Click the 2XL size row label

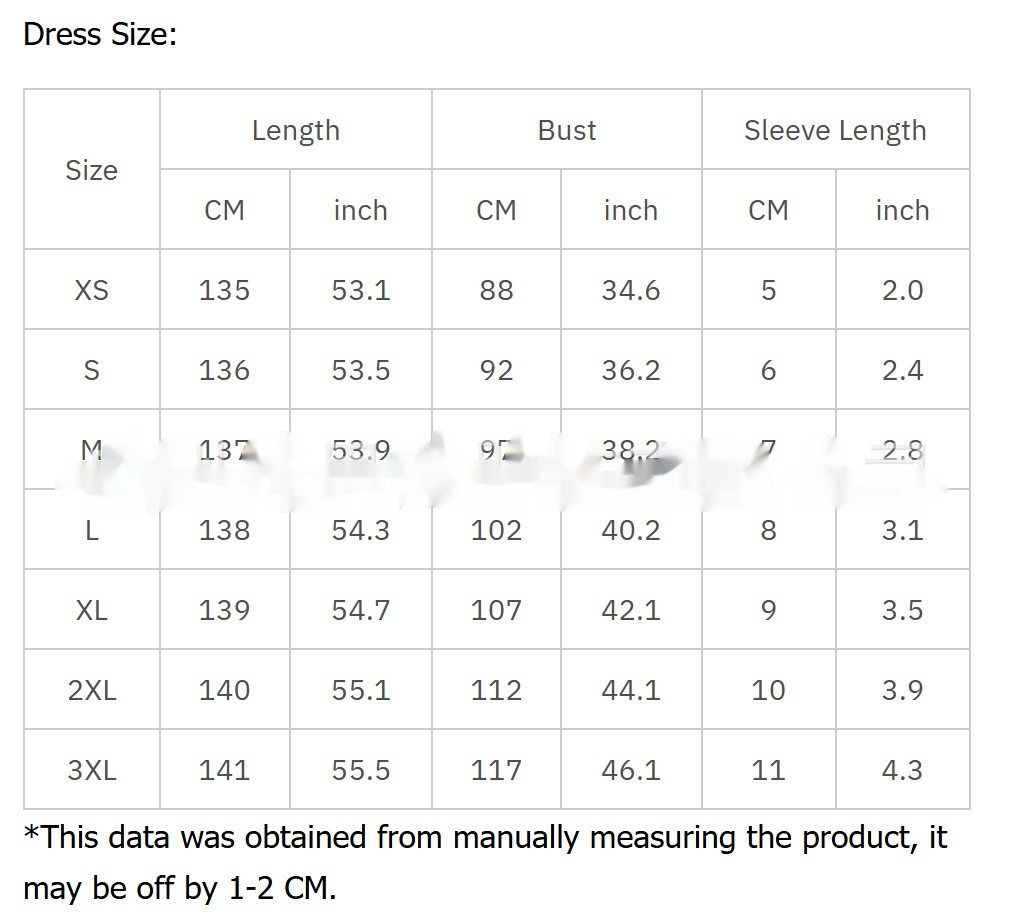pyautogui.click(x=92, y=690)
